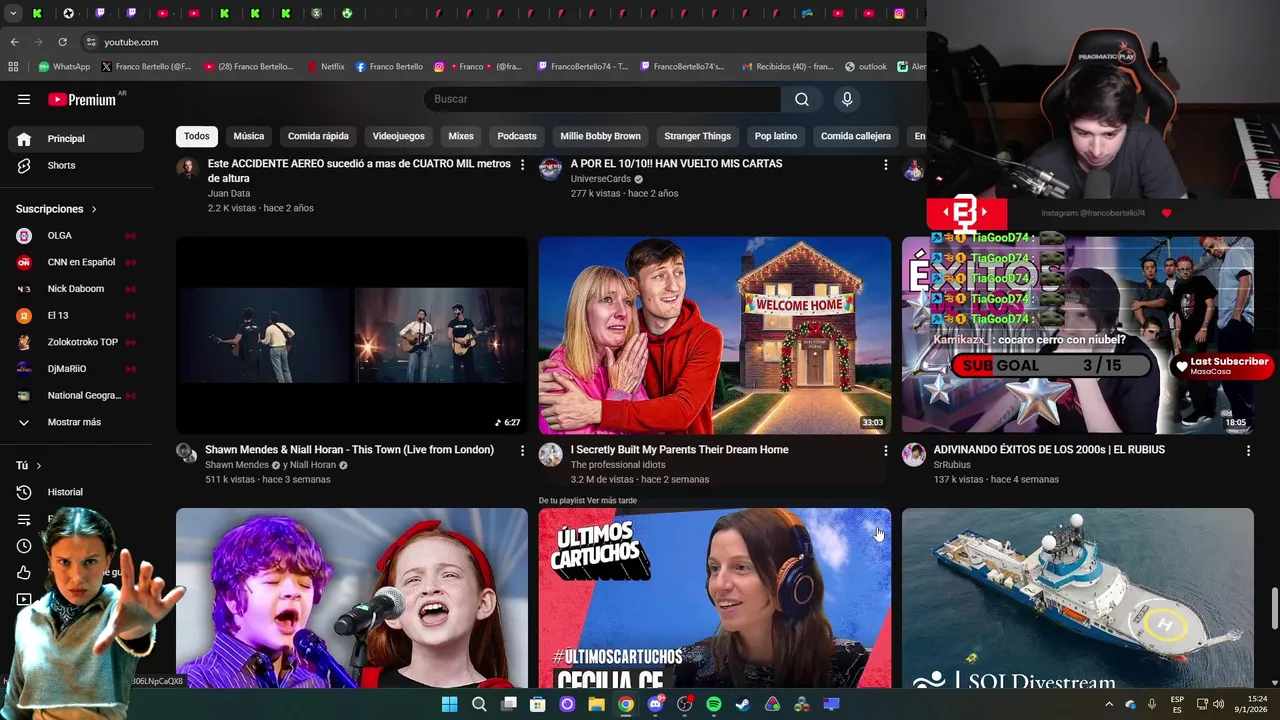Image resolution: width=1280 pixels, height=720 pixels.
Task: Open the CNN en Español subscription
Action: pos(76,262)
